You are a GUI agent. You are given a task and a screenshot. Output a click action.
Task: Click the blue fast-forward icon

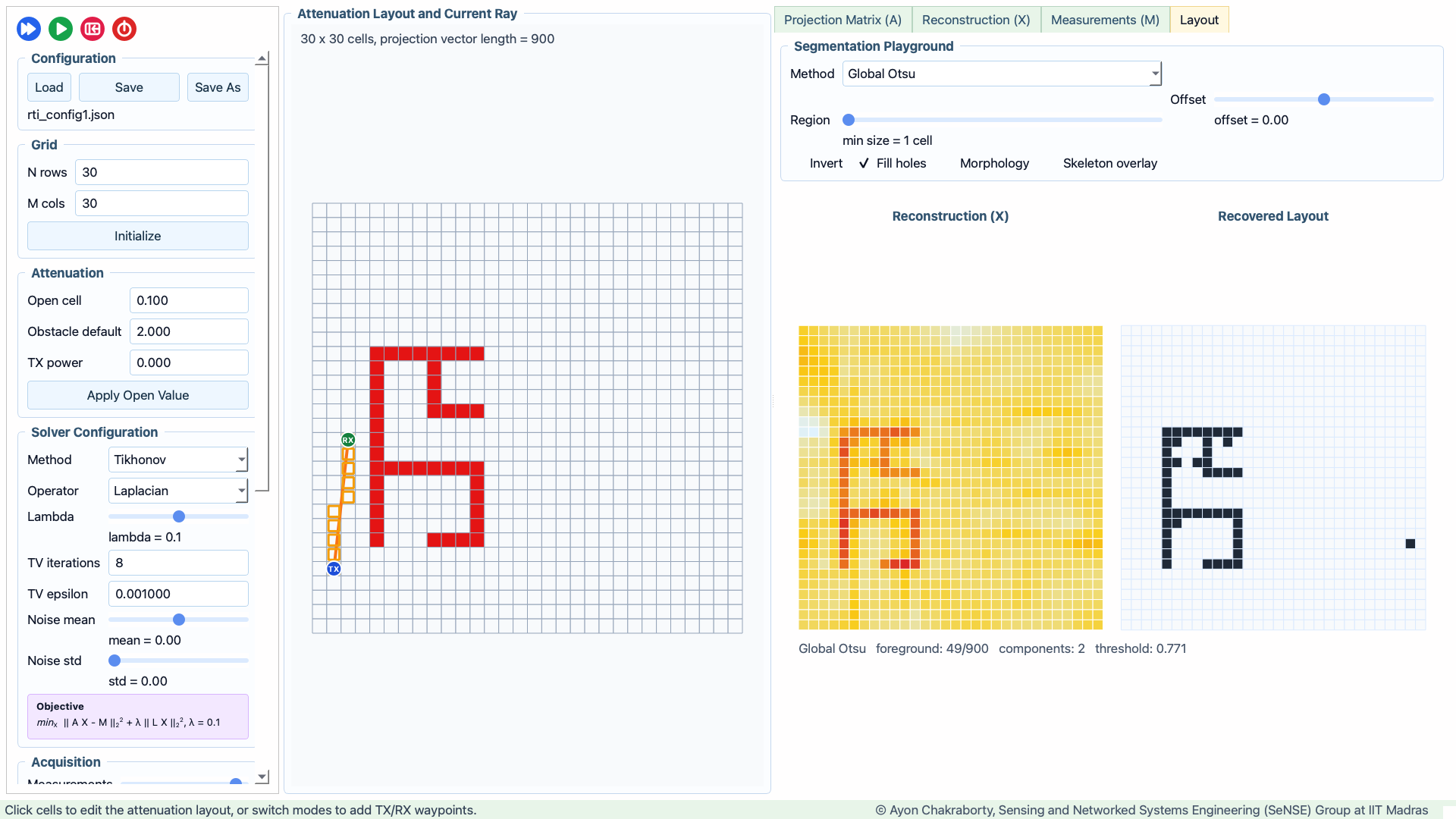click(29, 29)
